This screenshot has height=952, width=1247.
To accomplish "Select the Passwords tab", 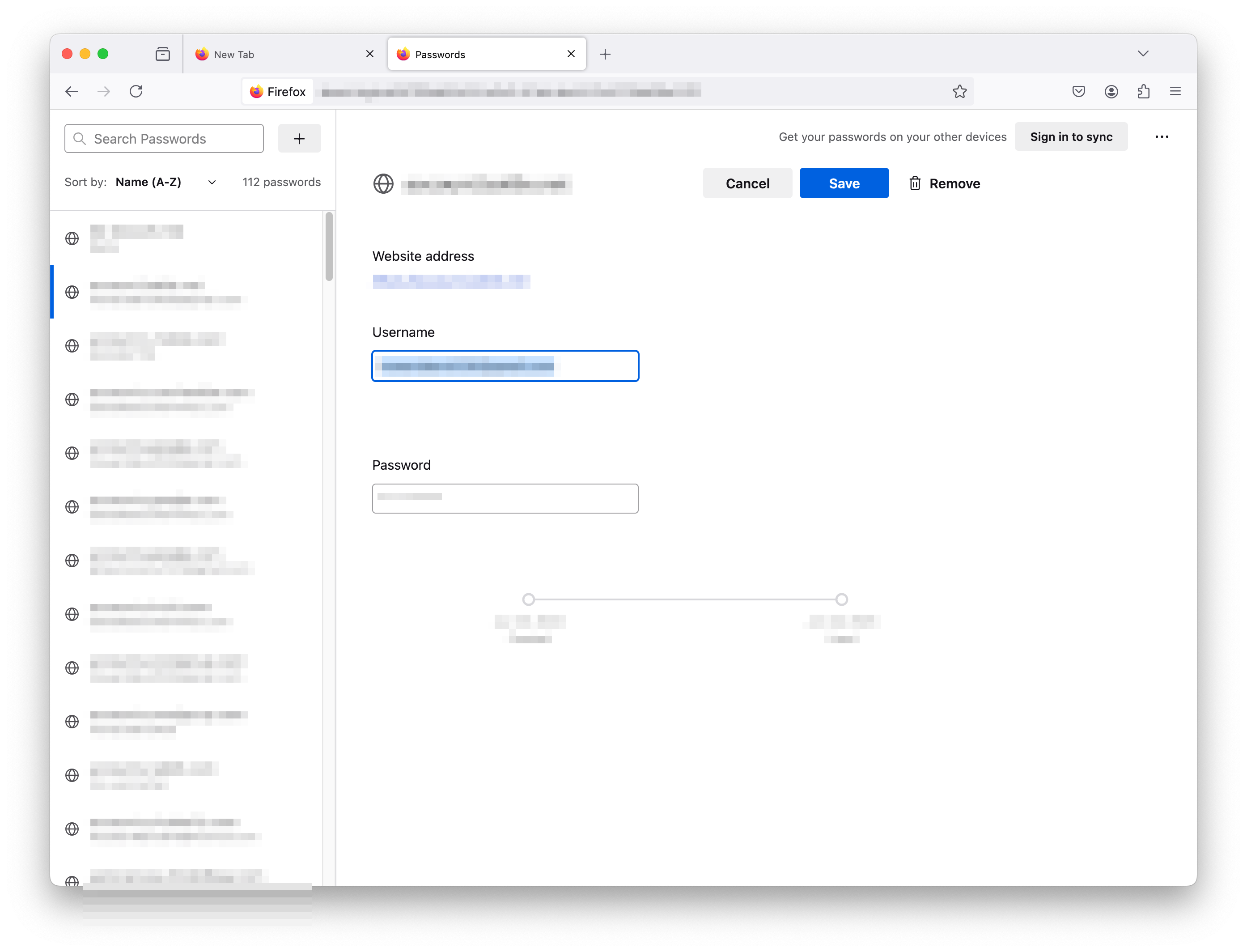I will pyautogui.click(x=486, y=54).
